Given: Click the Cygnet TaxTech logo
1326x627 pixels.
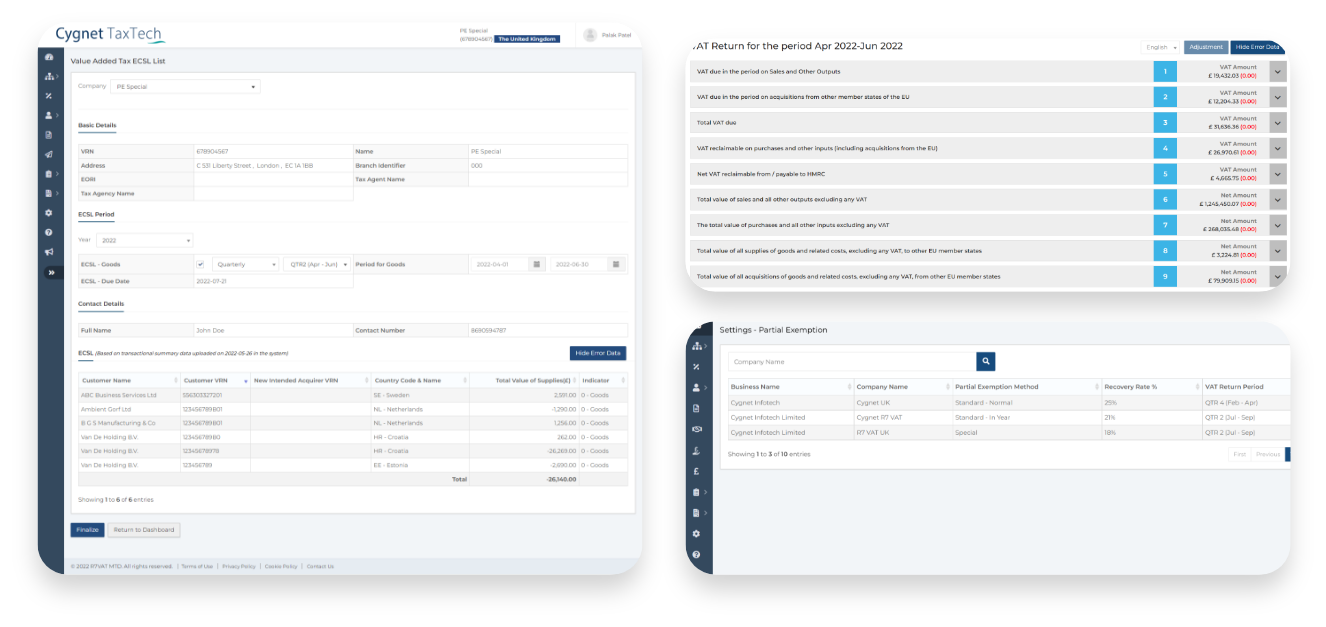Looking at the screenshot, I should tap(109, 35).
